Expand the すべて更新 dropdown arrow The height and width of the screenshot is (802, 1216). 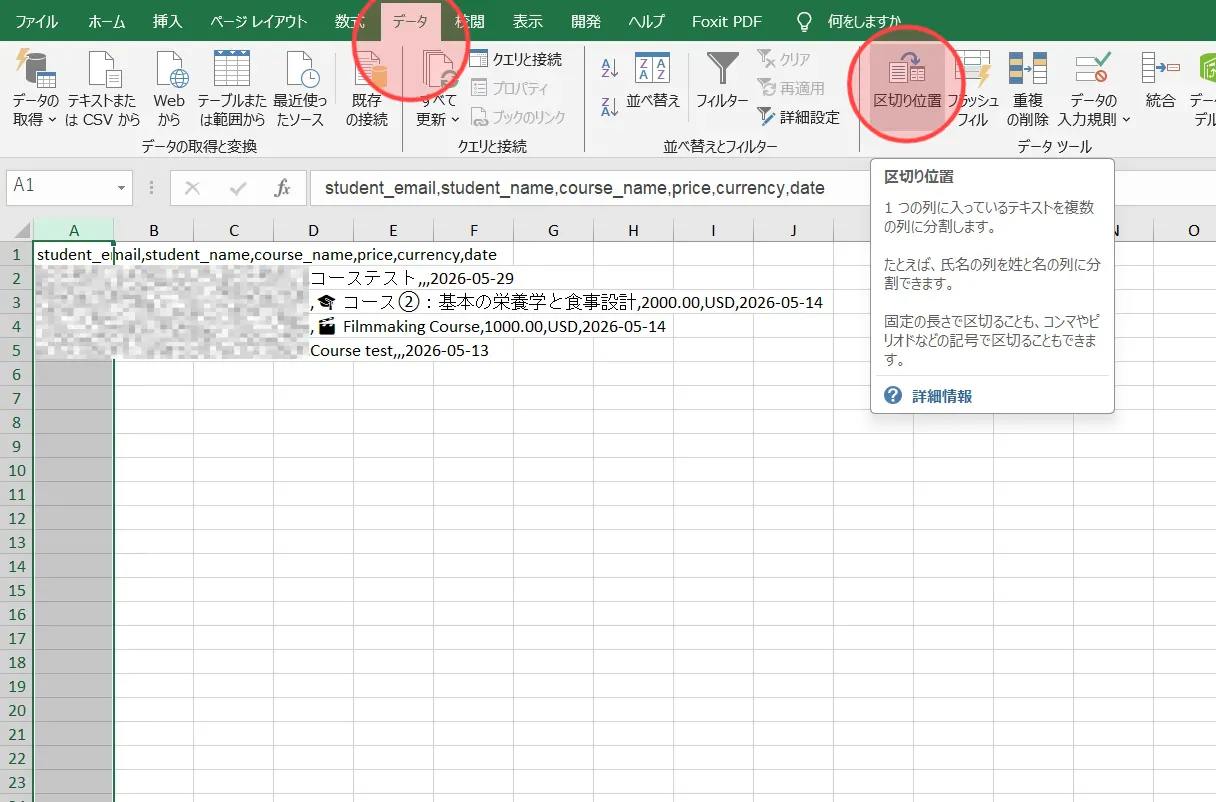455,120
